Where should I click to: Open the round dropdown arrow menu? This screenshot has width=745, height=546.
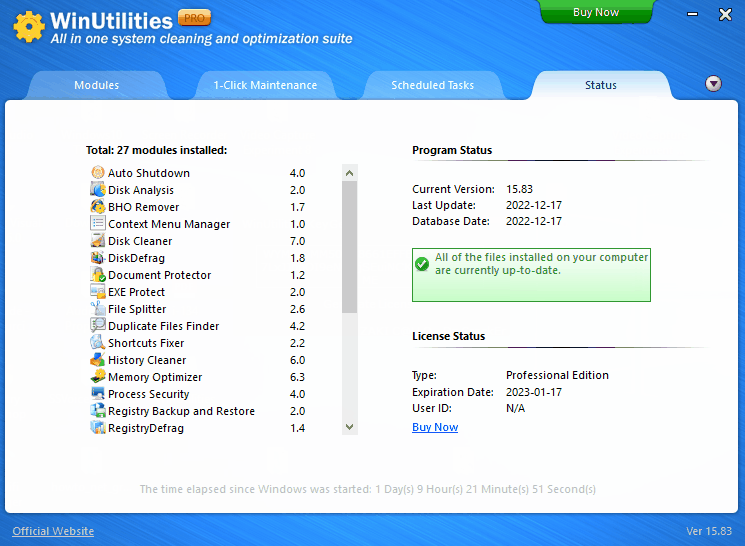coord(713,84)
